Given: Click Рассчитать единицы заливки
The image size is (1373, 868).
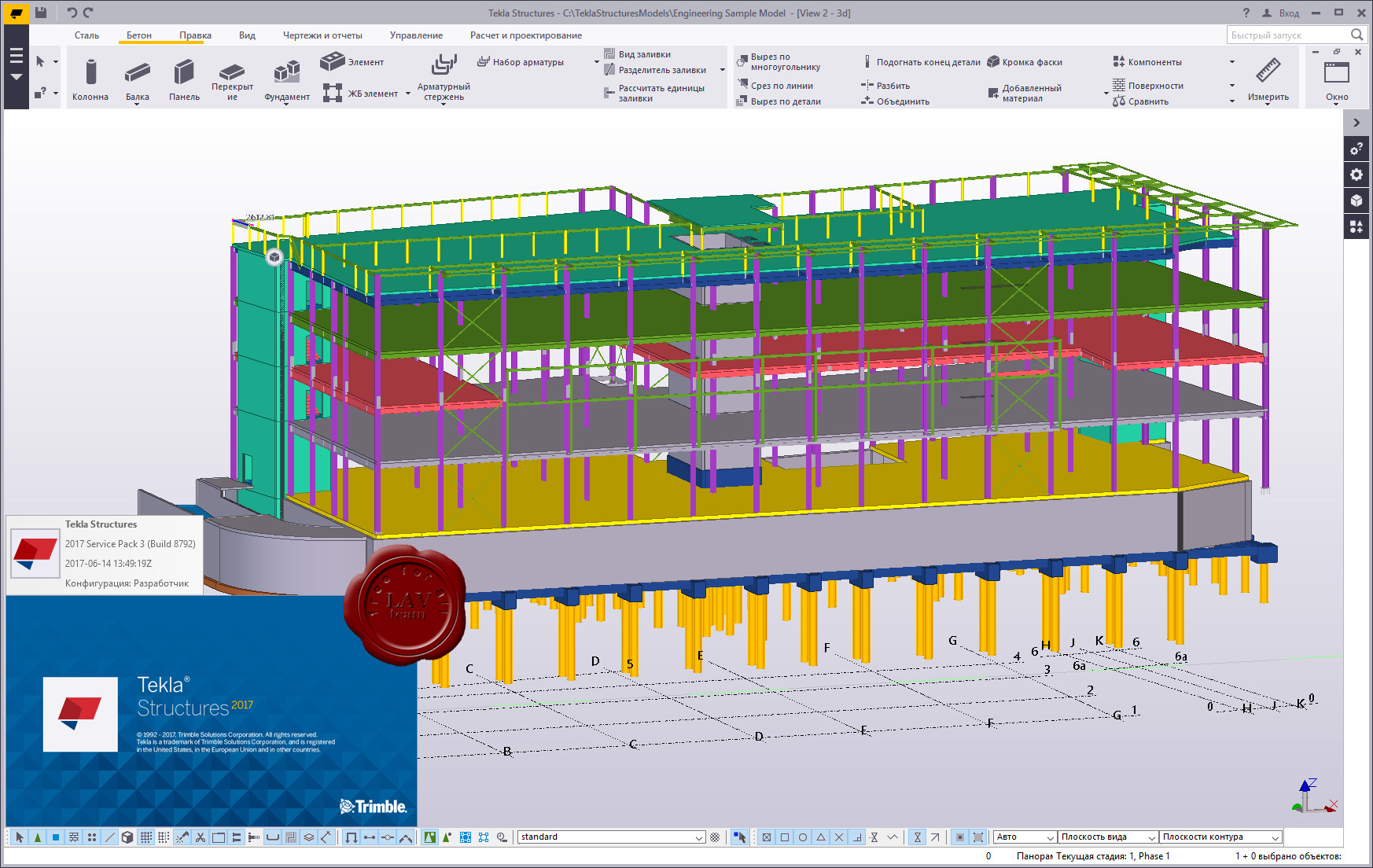Looking at the screenshot, I should pyautogui.click(x=654, y=93).
